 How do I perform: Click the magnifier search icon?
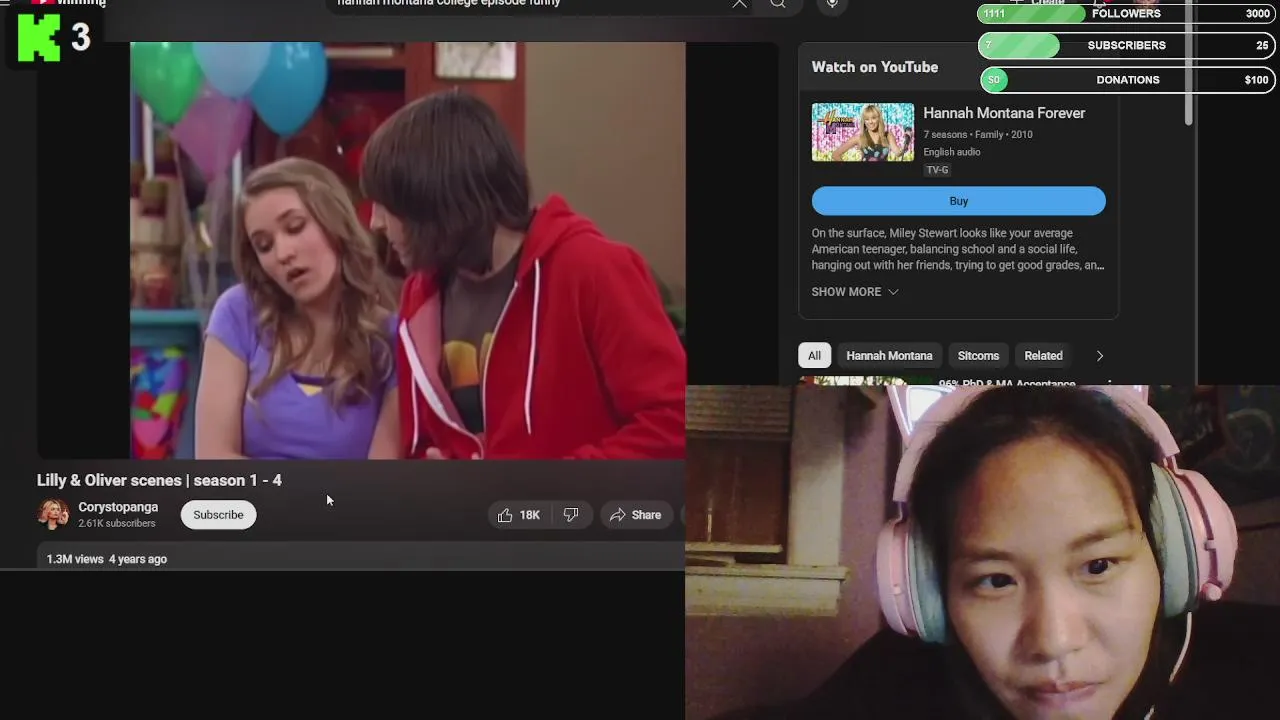tap(777, 3)
